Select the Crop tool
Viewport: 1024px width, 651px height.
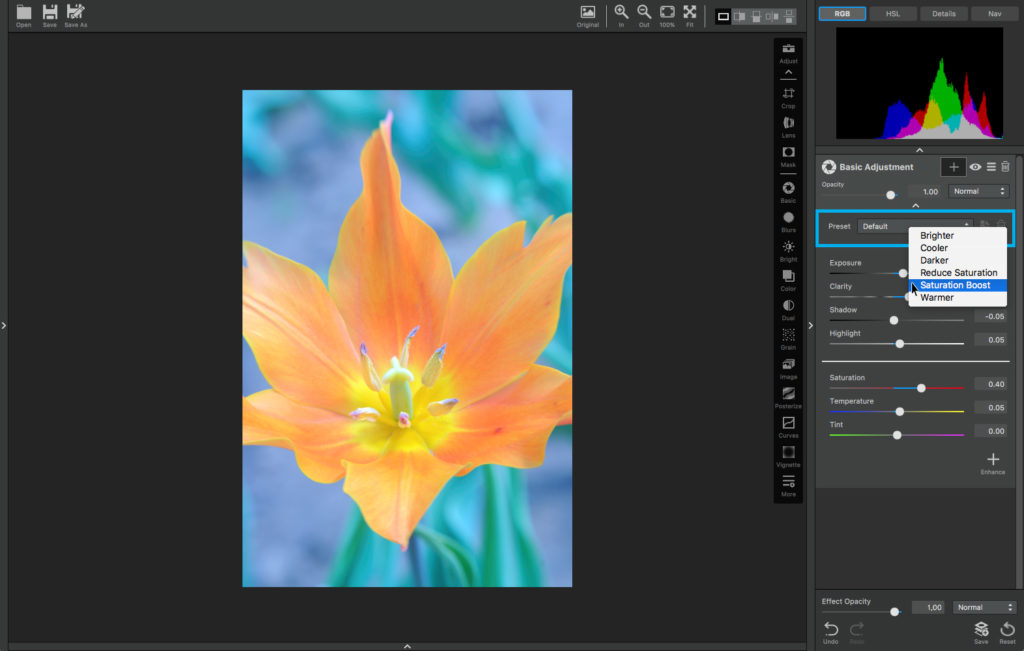[x=788, y=97]
